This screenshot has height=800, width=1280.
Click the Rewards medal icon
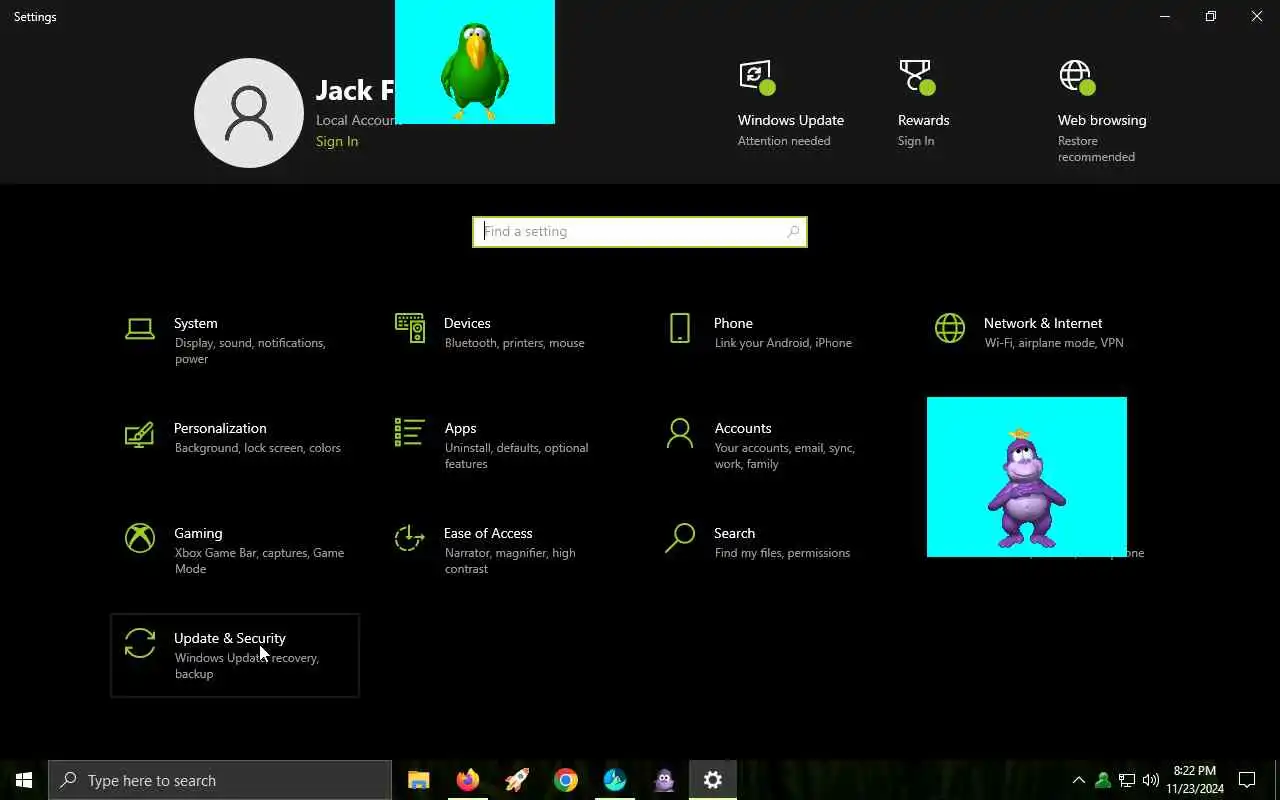click(x=917, y=77)
